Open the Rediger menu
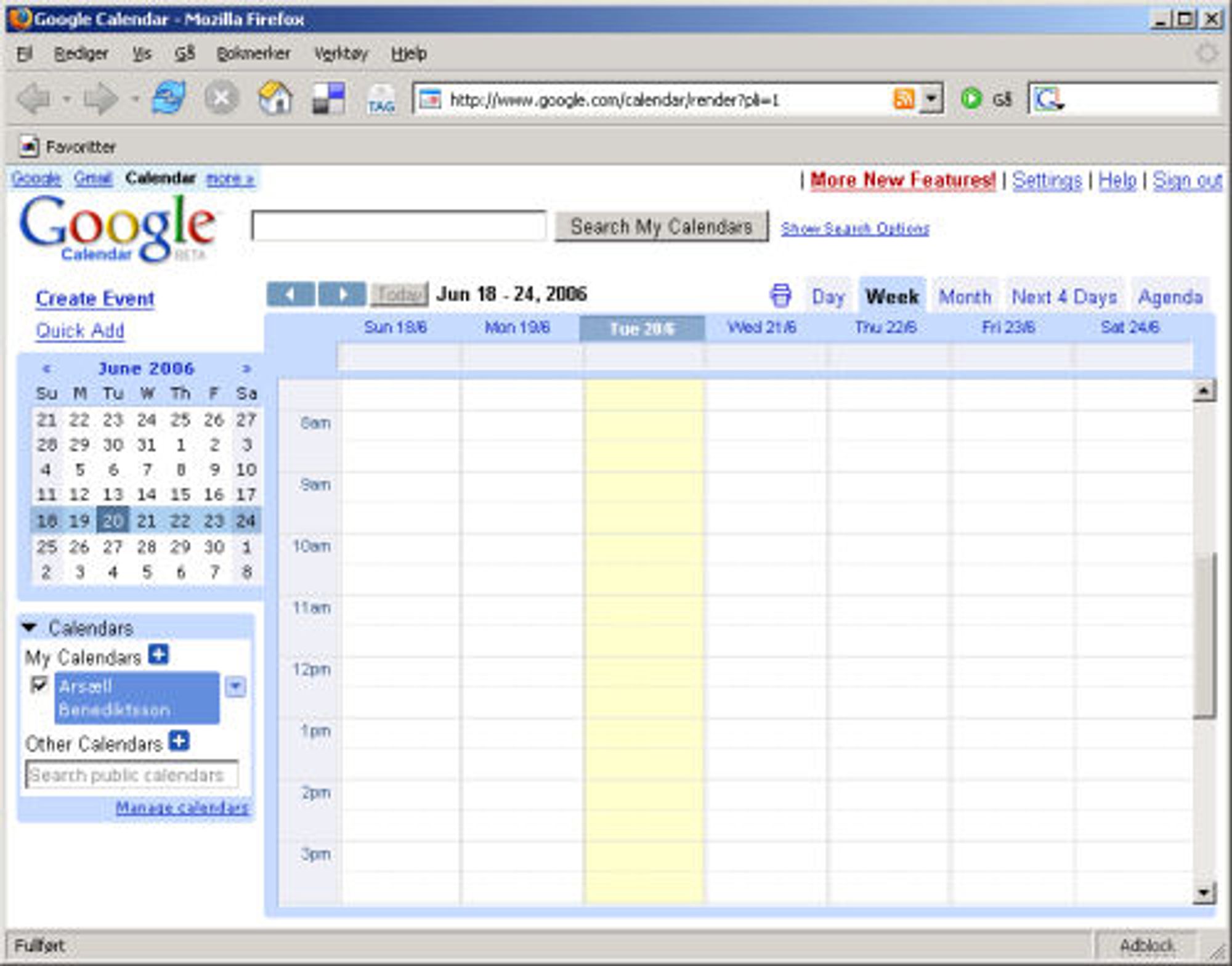The image size is (1232, 966). click(x=81, y=54)
